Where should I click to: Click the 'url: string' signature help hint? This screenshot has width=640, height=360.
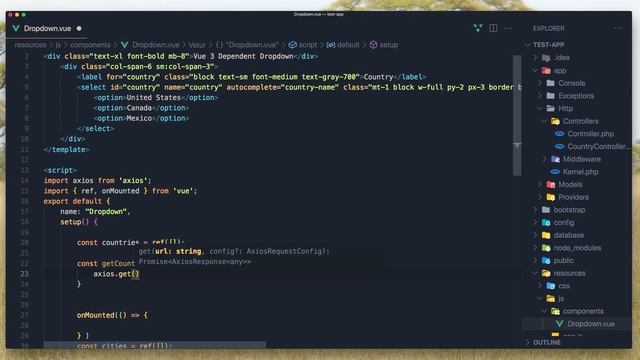tap(178, 251)
